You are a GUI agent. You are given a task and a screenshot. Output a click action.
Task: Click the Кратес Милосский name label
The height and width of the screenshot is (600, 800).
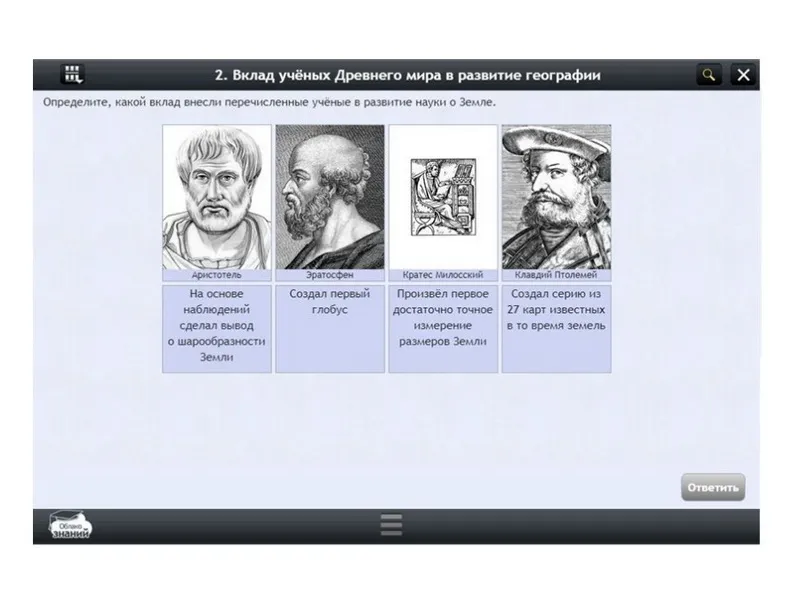443,274
